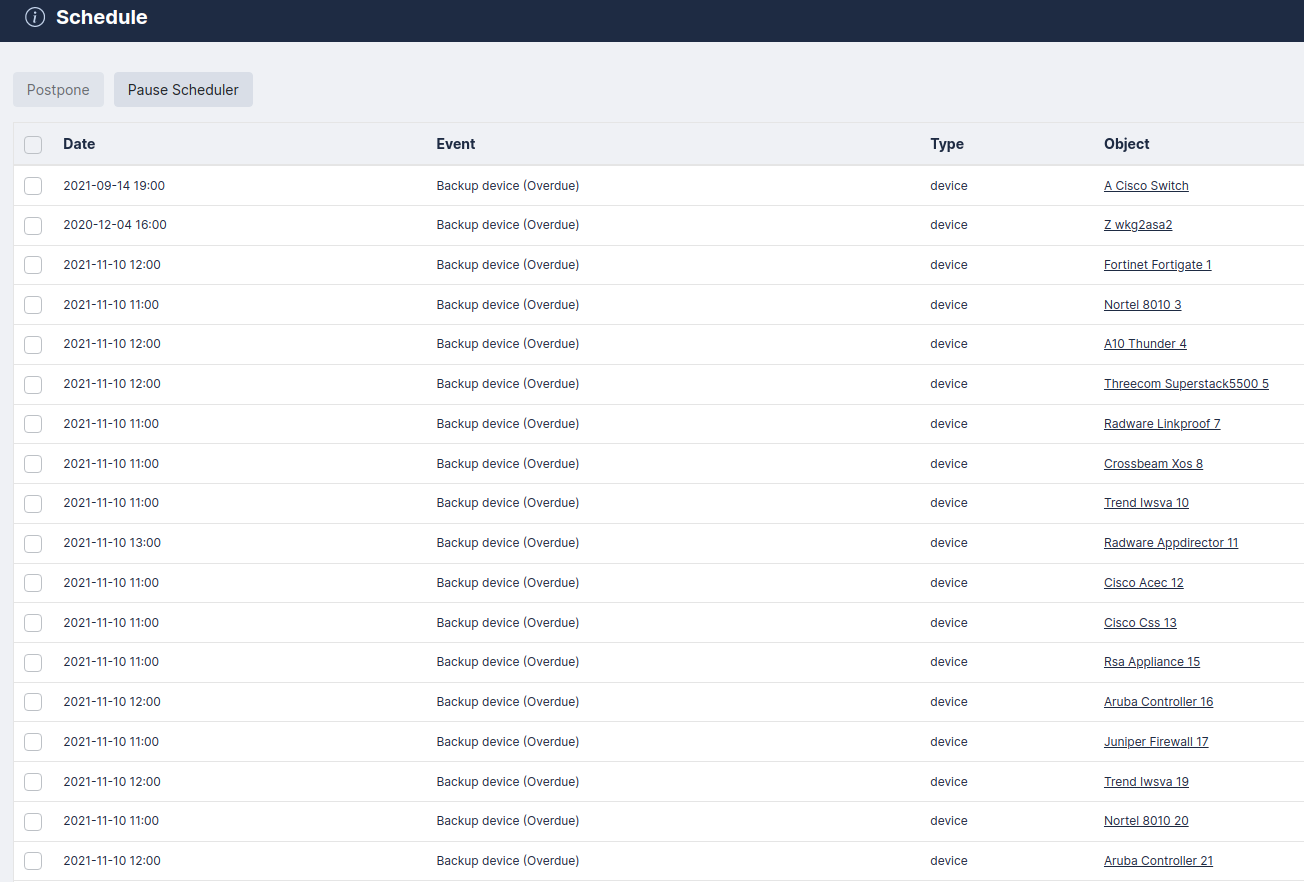Screen dimensions: 1304x882
Task: Open Crossbeam Xos 8 device page
Action: pos(1153,464)
